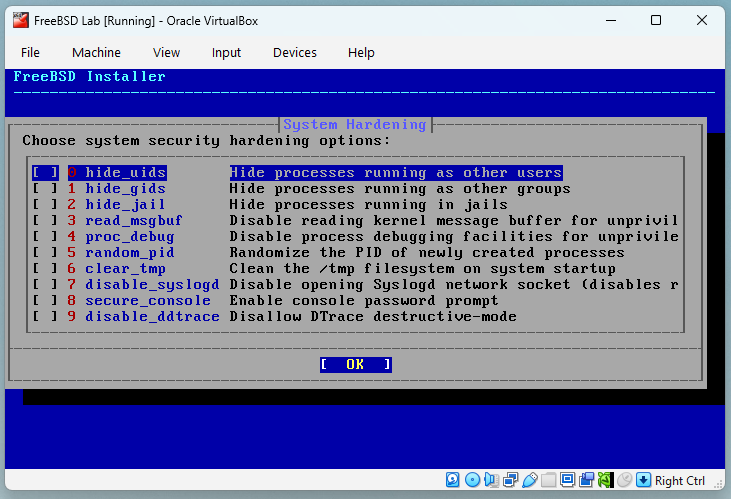Confirm hardening options with OK button

click(x=356, y=365)
